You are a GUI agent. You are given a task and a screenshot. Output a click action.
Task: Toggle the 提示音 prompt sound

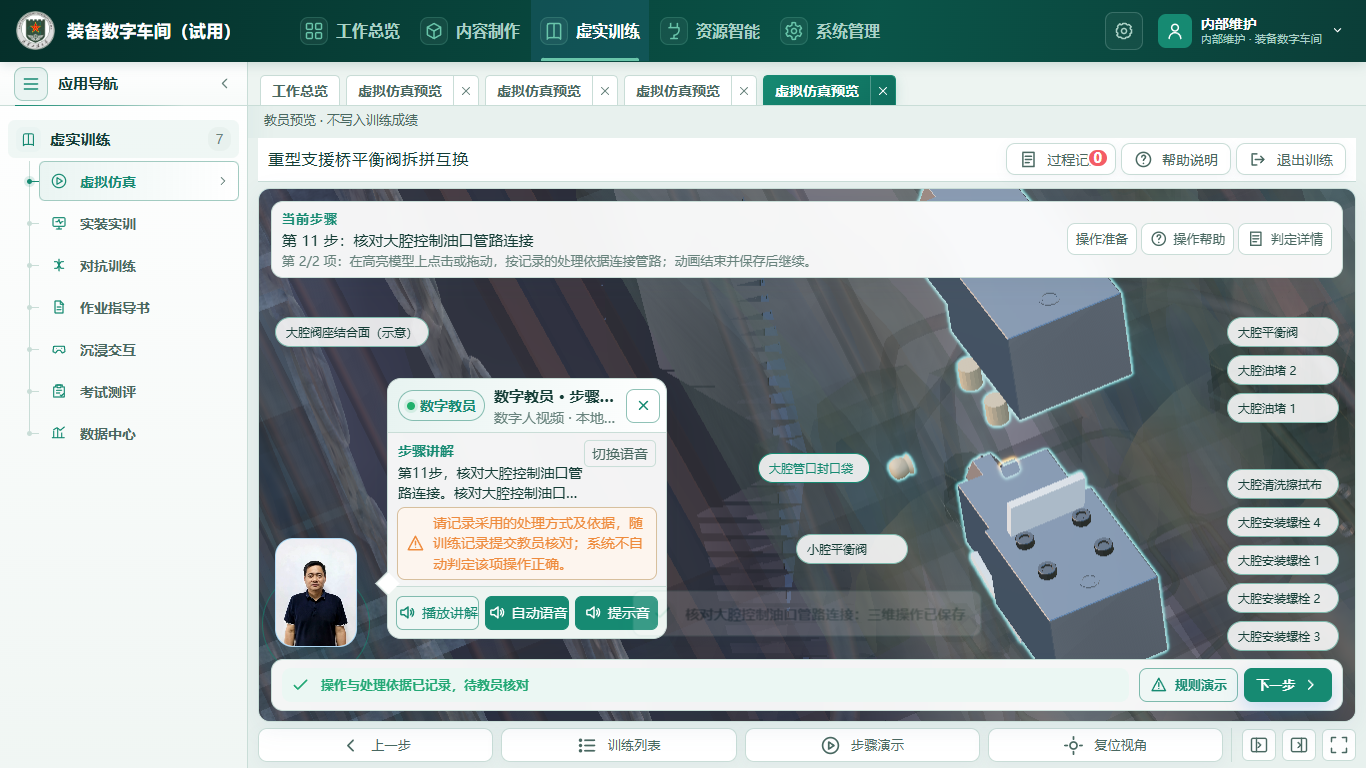(x=617, y=613)
